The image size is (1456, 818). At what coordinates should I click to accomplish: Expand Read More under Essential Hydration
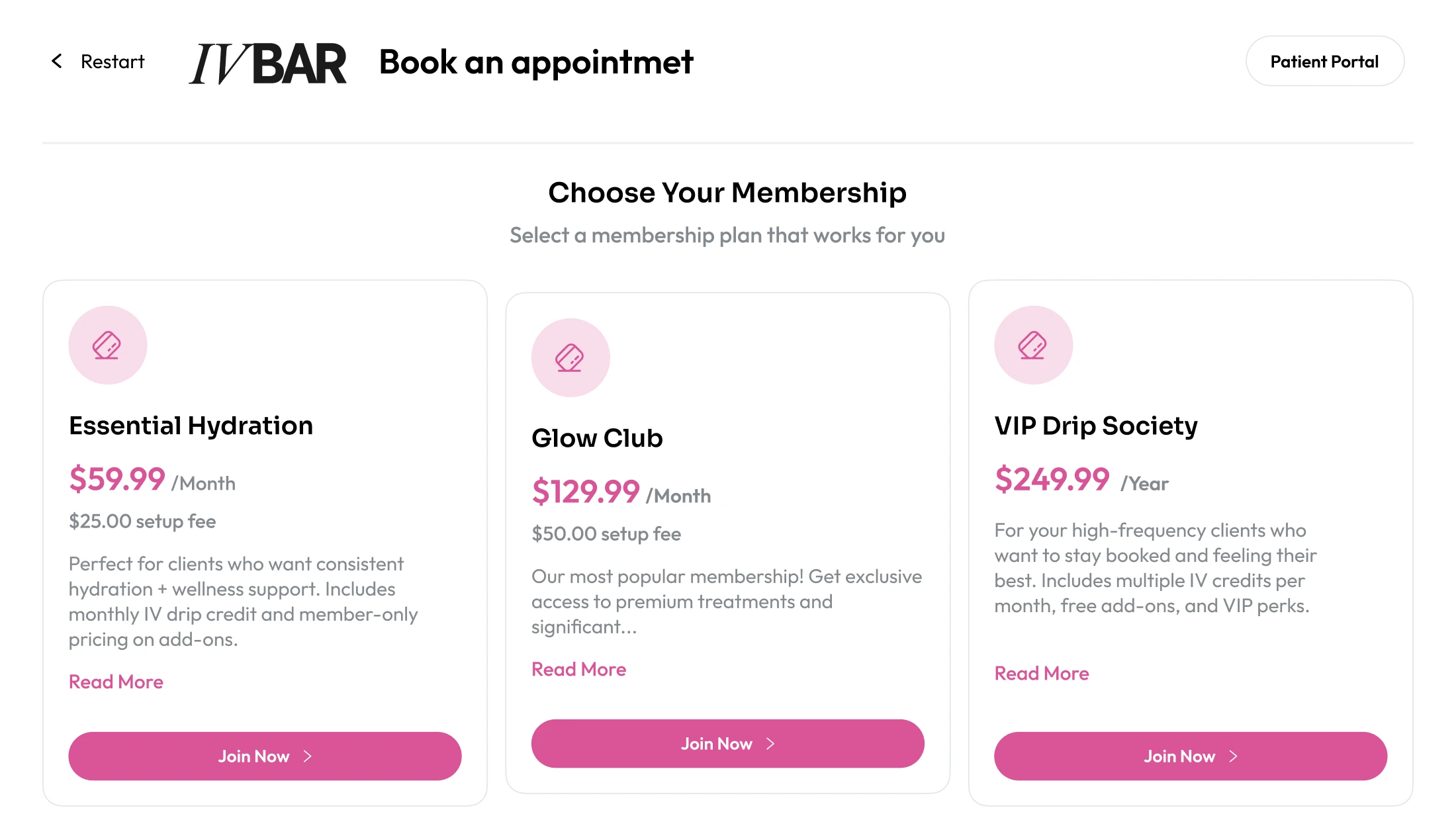116,682
